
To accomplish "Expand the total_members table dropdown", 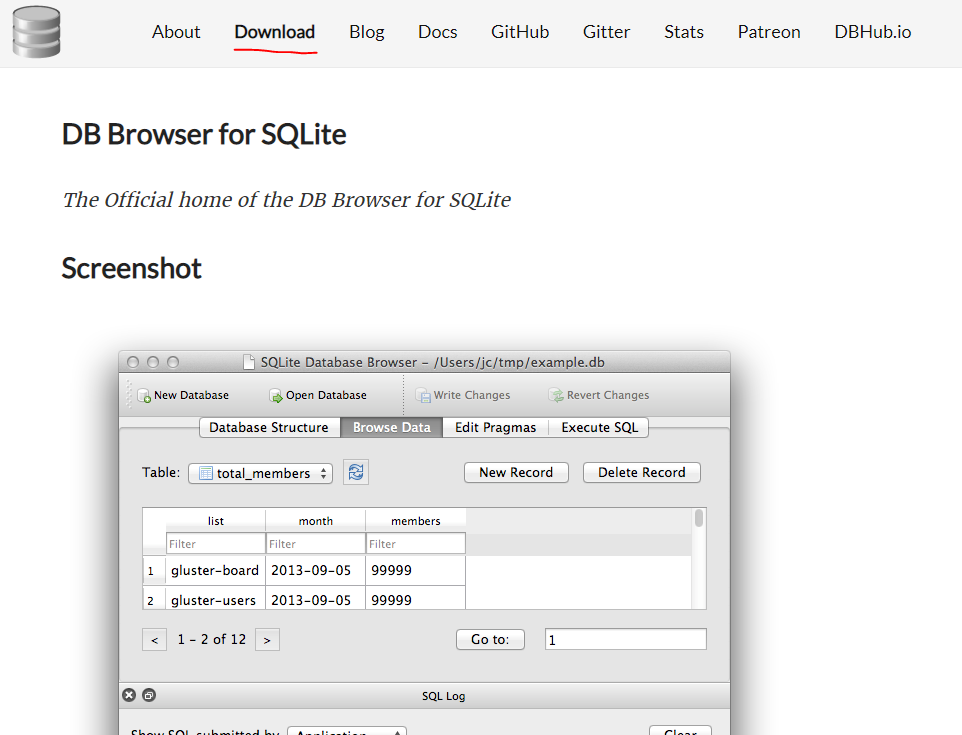I will 260,473.
